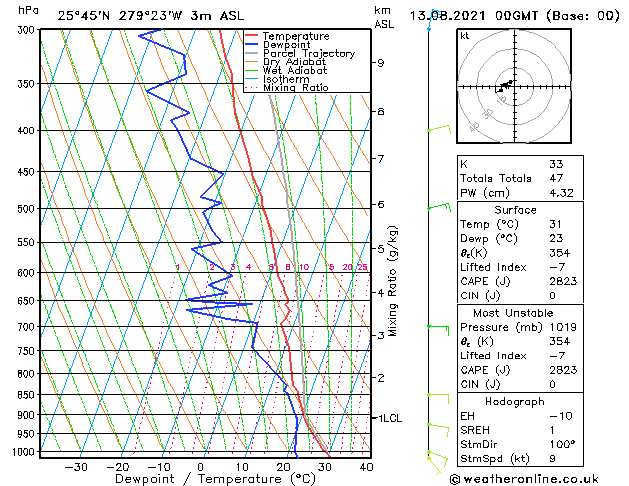Click the 5 km altitude tick label
Viewport: 629px width, 486px height.
(380, 249)
